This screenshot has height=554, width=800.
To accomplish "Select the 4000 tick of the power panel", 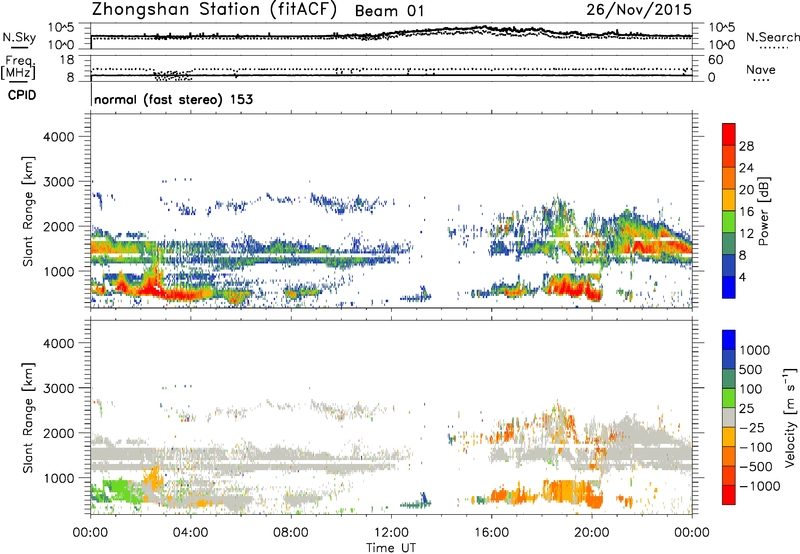I will click(x=58, y=137).
